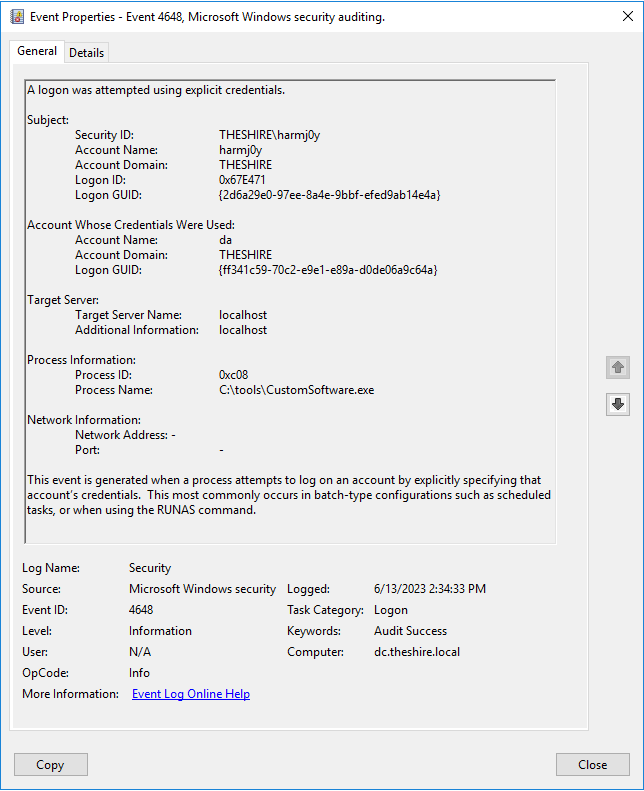
Task: Click the Account Whose Credentials Were Used heading
Action: pos(131,225)
